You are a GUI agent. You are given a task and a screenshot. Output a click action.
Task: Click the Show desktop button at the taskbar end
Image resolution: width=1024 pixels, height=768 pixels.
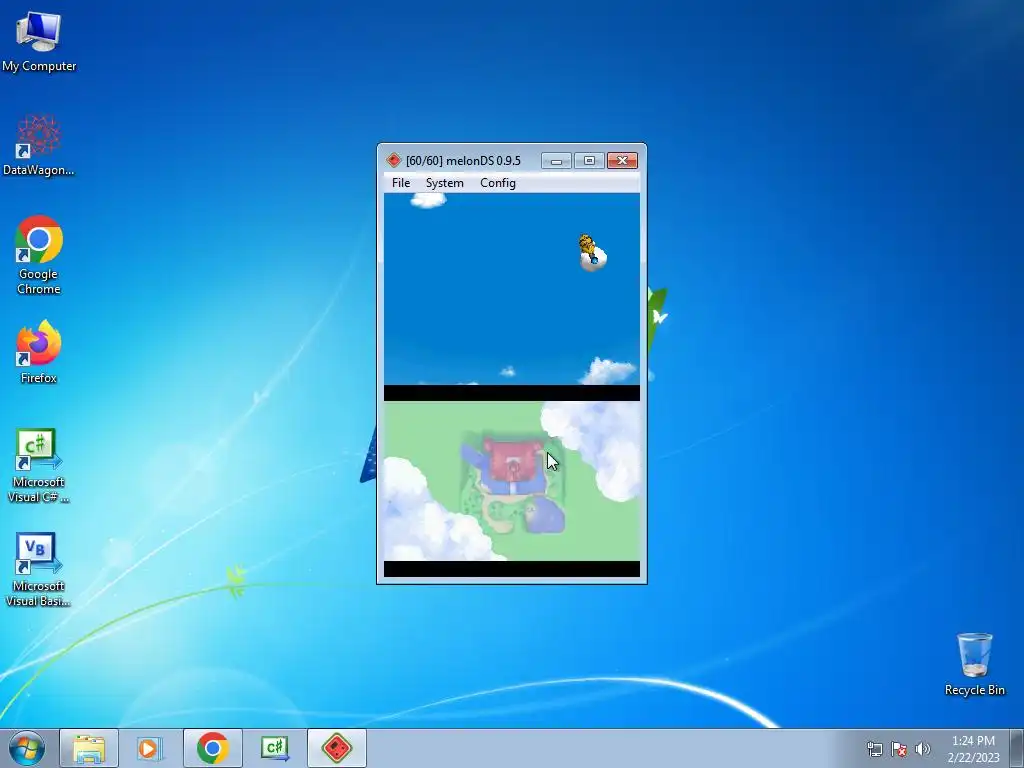[x=1017, y=748]
